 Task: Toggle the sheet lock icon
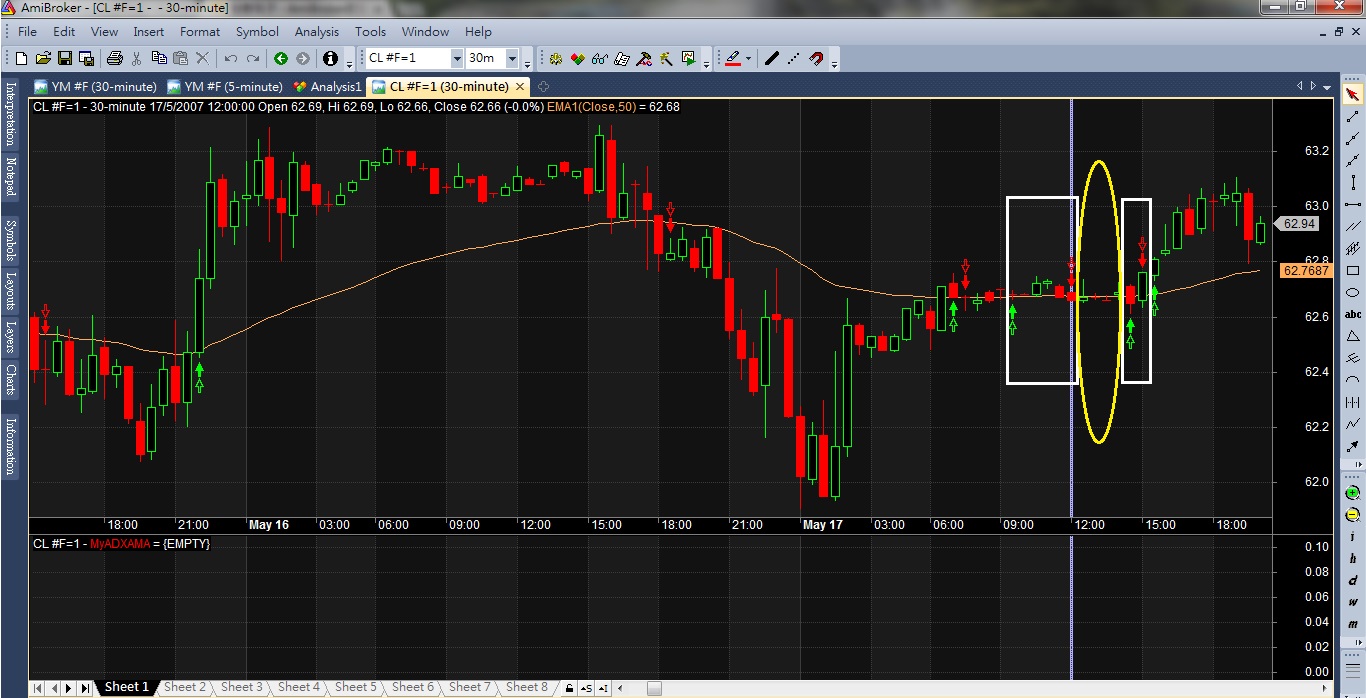(569, 688)
